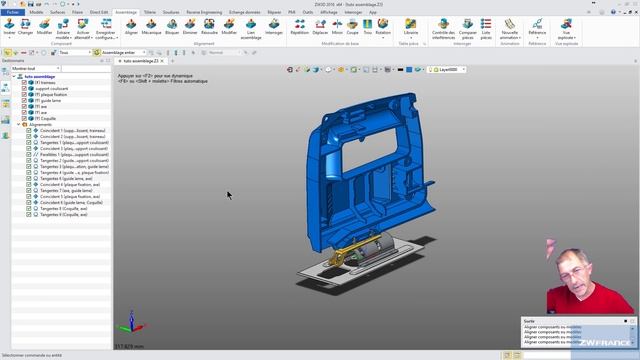Expand the Librairie dropdown

tap(411, 38)
